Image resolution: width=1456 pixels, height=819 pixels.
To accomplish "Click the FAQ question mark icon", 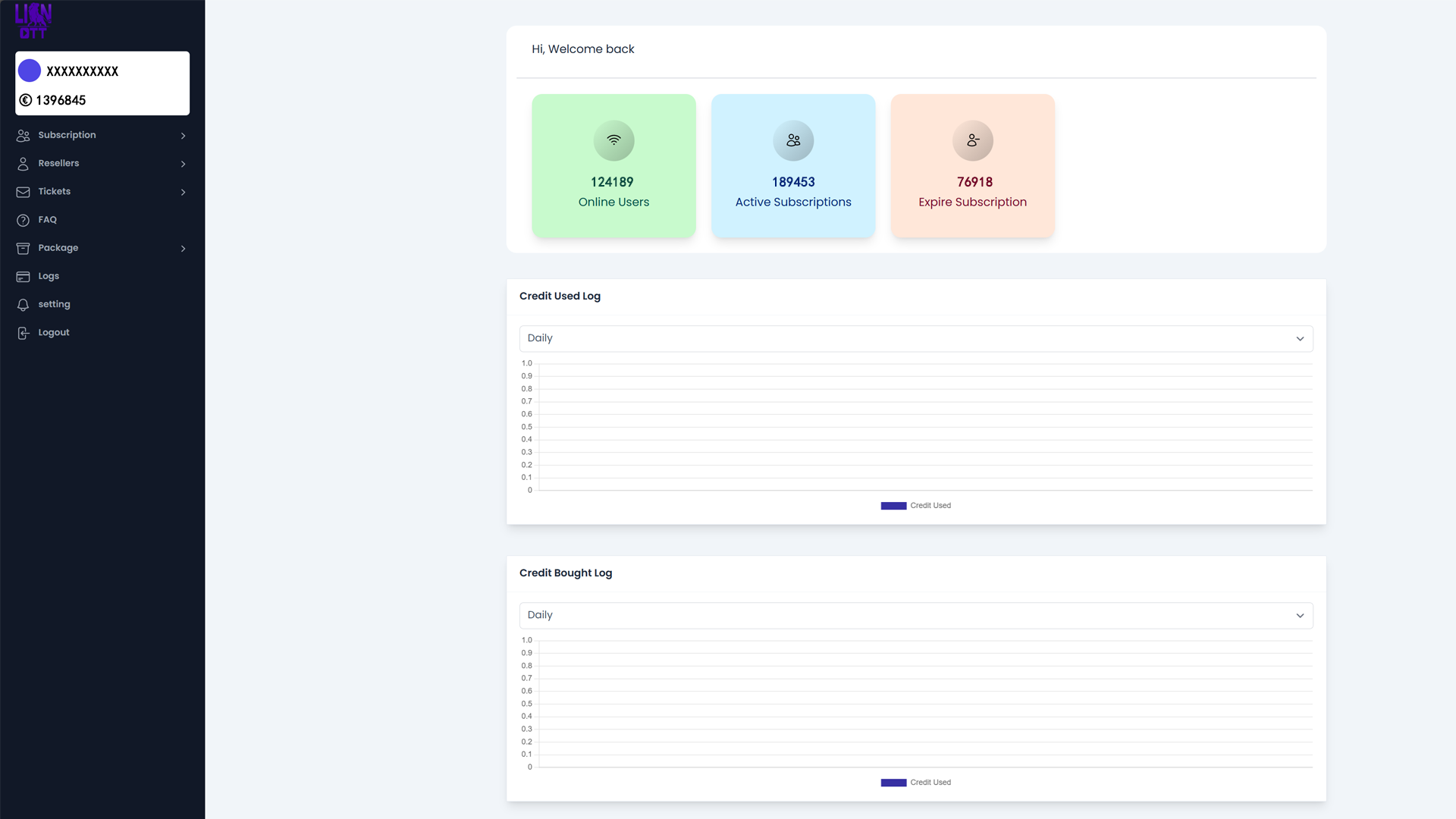I will click(24, 220).
